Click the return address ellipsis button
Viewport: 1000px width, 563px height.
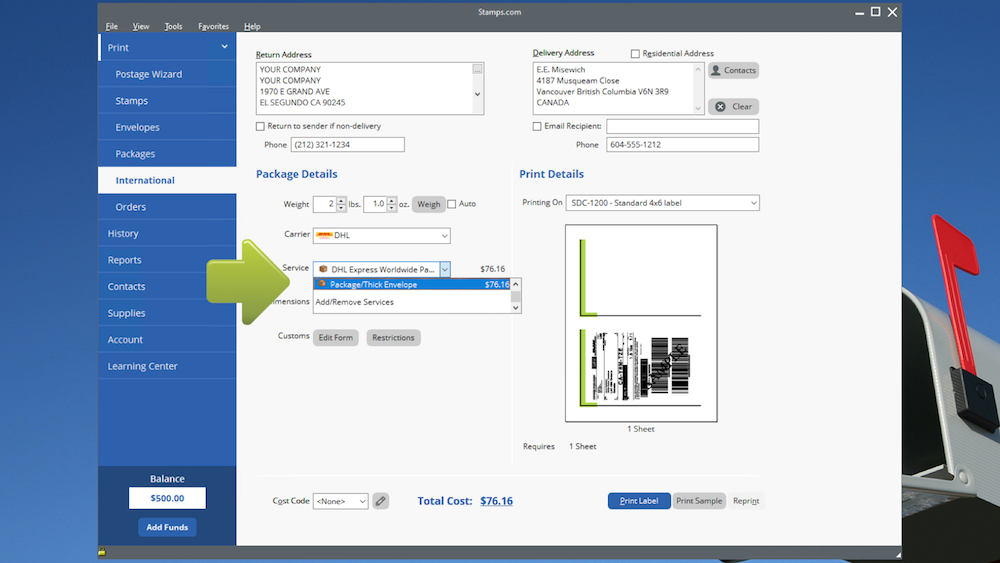pyautogui.click(x=477, y=70)
